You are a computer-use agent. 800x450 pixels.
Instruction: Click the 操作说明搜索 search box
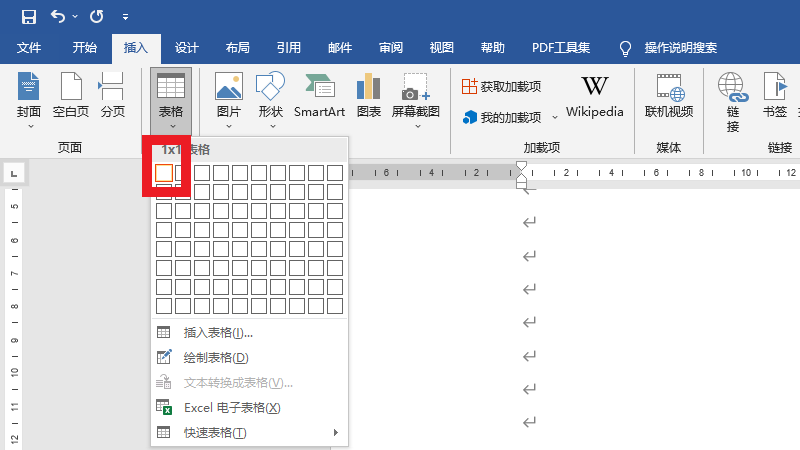tap(681, 48)
